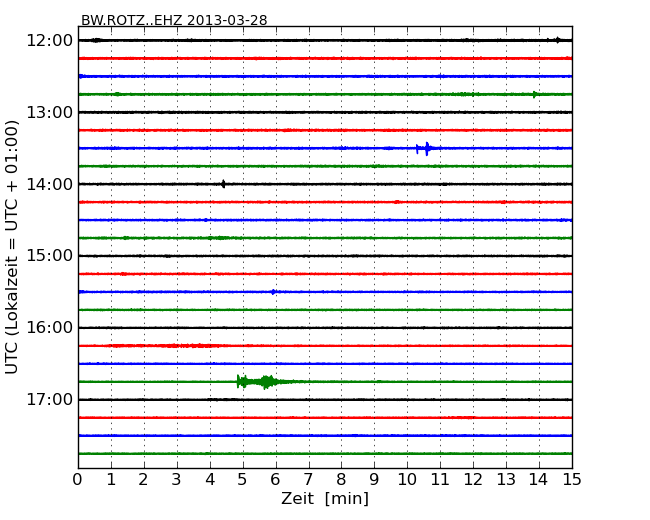Click the 6 minute tick label
Viewport: 650px width, 520px height.
276,480
